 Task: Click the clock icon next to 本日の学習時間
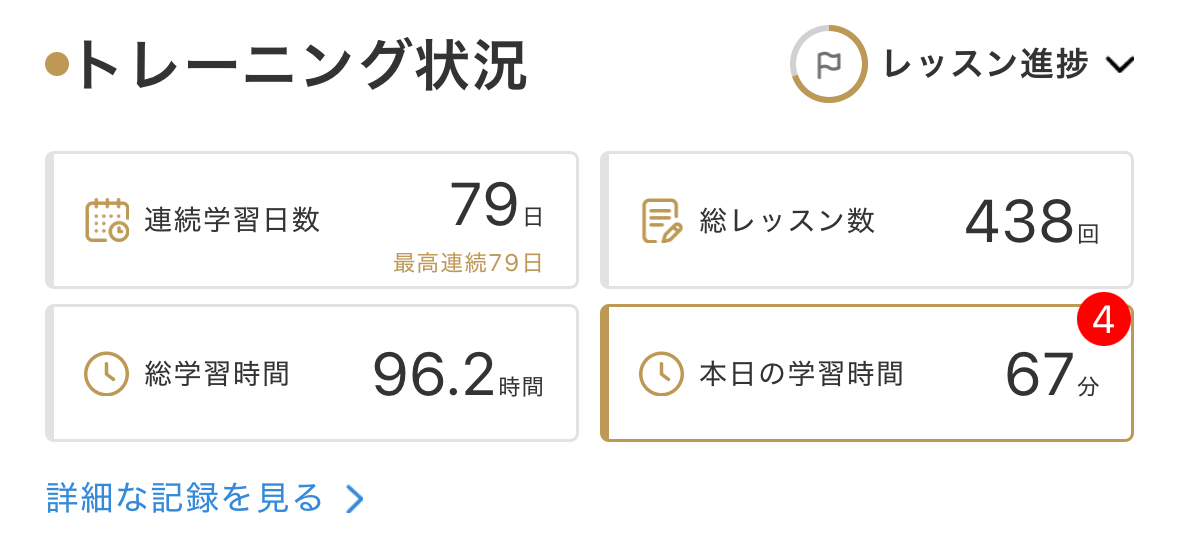coord(661,373)
